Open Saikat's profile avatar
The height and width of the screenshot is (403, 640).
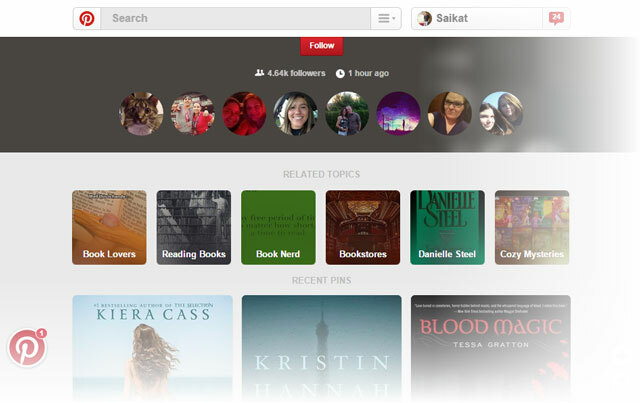click(424, 18)
